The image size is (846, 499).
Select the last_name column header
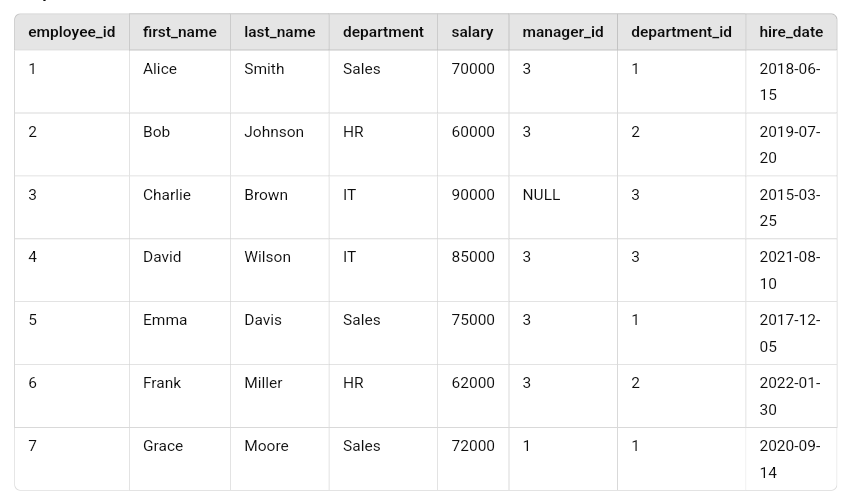[x=279, y=32]
